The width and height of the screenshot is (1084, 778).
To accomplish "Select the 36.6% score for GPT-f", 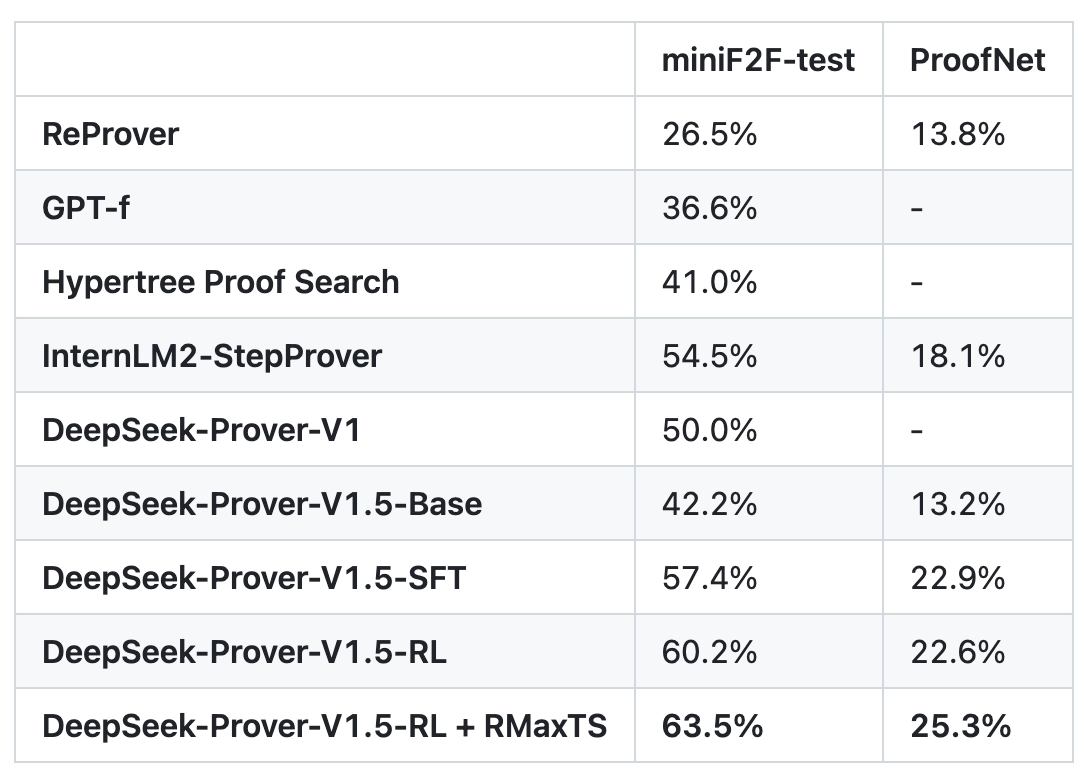I will pos(709,208).
